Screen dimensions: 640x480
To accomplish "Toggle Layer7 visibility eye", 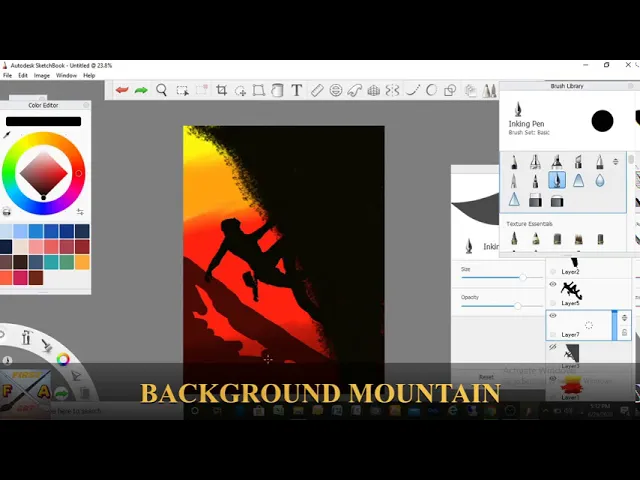I will [x=553, y=316].
